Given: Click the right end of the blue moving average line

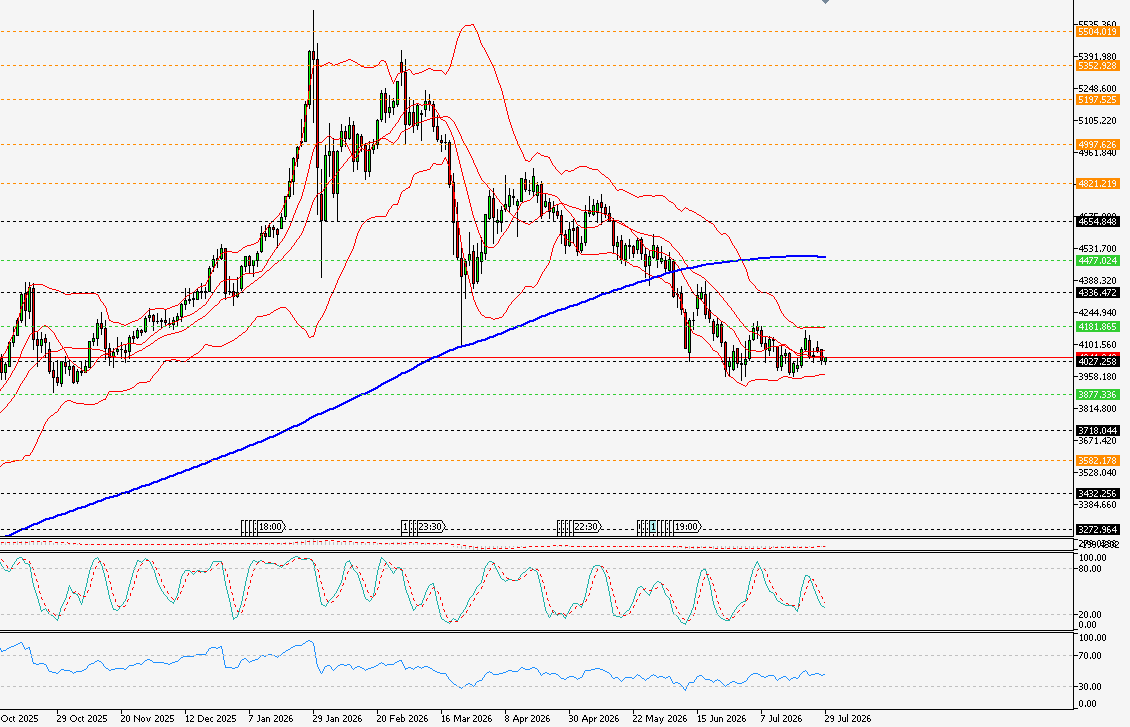Looking at the screenshot, I should tap(824, 257).
